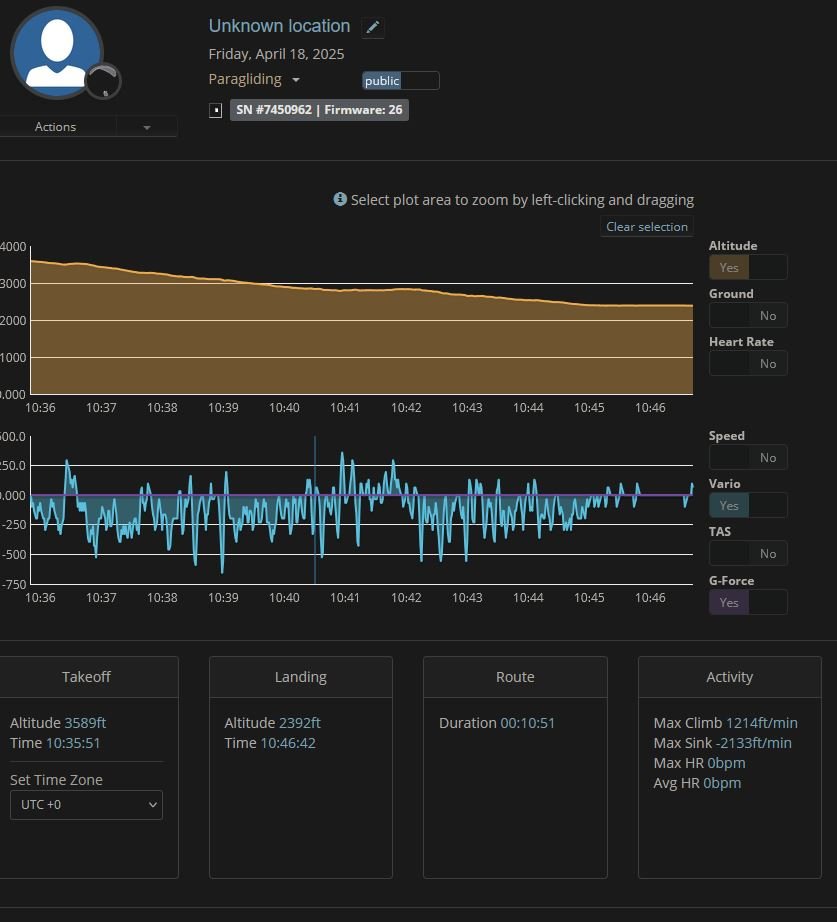This screenshot has height=922, width=837.
Task: Click the landing time 10:46:42
Action: tap(288, 743)
